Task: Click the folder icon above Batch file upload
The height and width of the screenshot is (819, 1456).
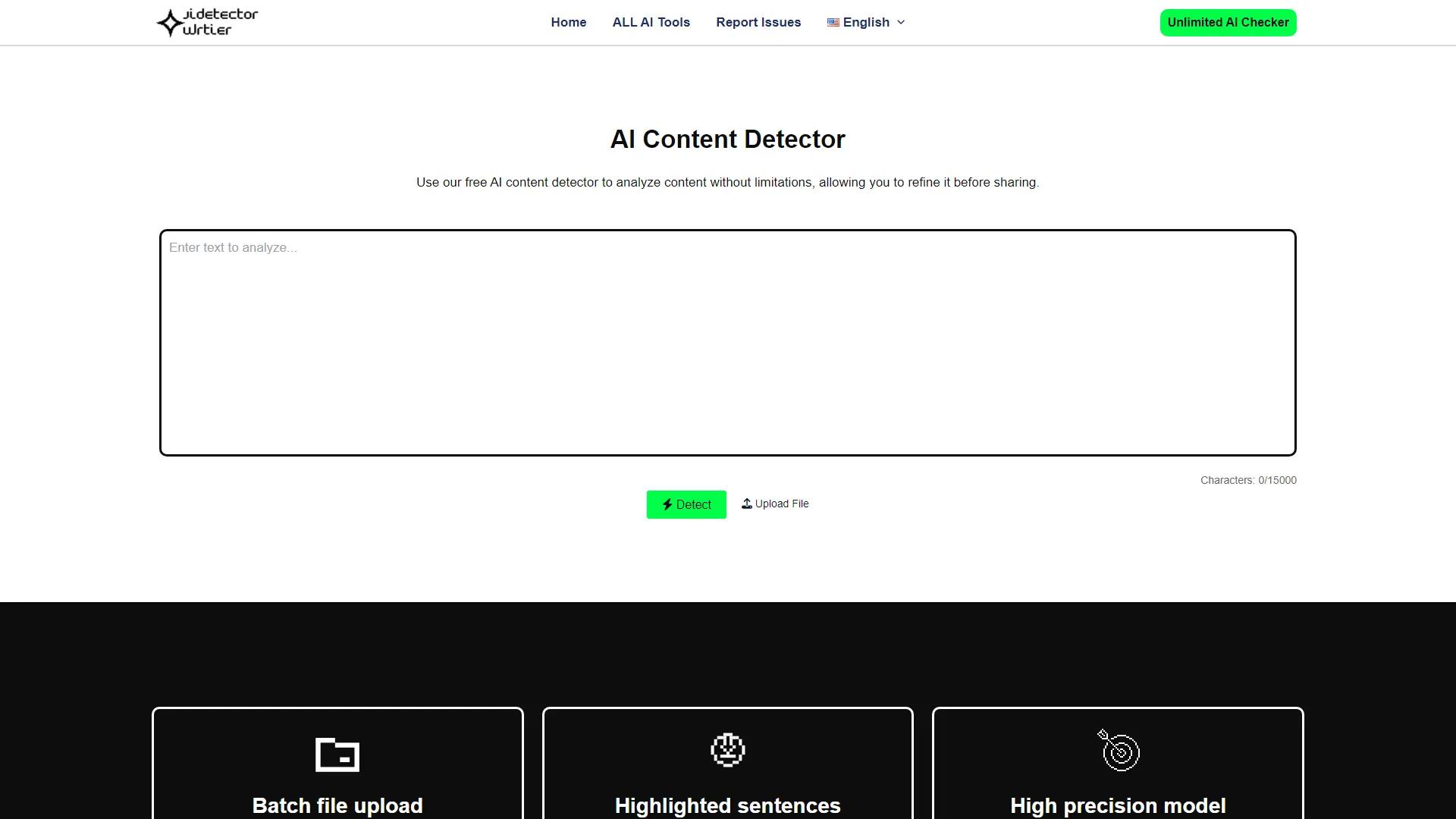Action: [x=337, y=755]
